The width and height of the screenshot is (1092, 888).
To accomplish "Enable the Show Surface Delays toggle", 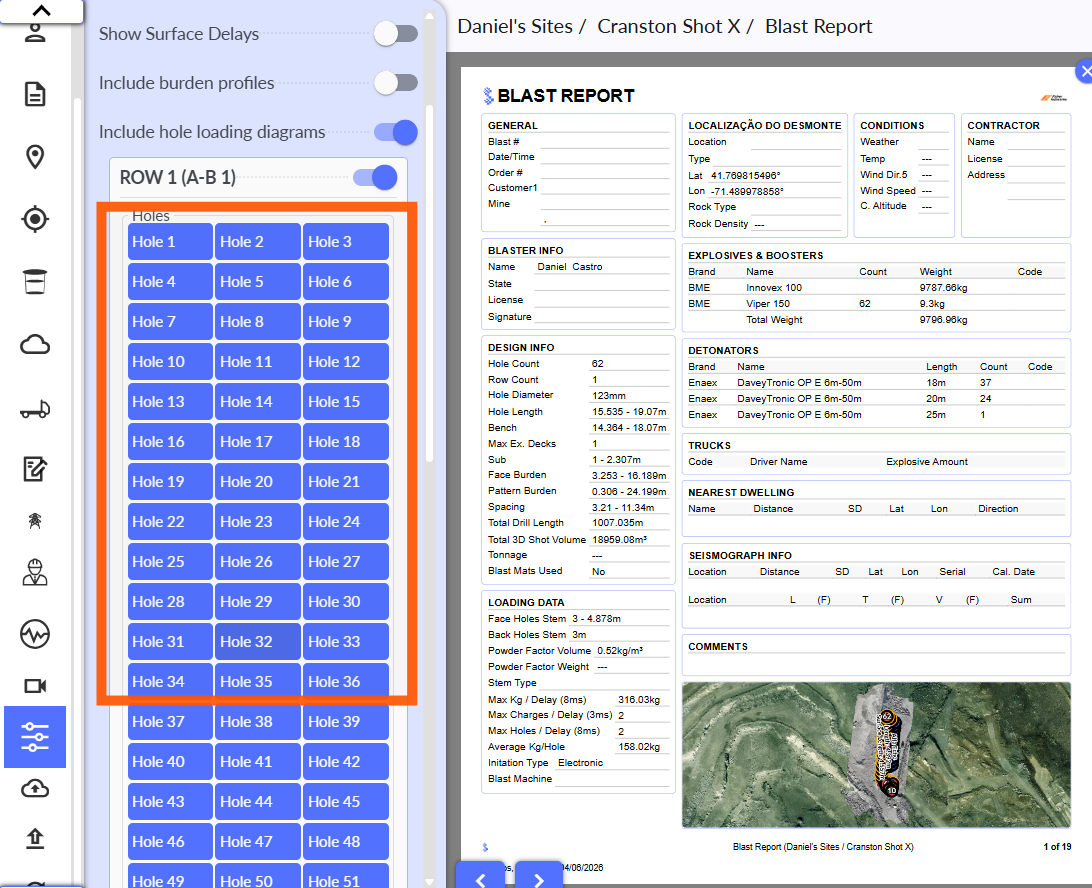I will tap(396, 34).
